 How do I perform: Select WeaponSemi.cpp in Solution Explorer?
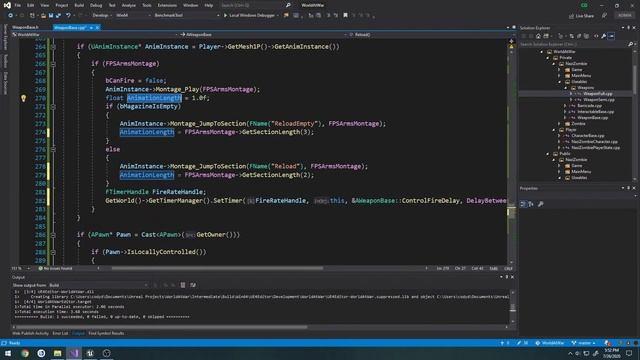[599, 100]
